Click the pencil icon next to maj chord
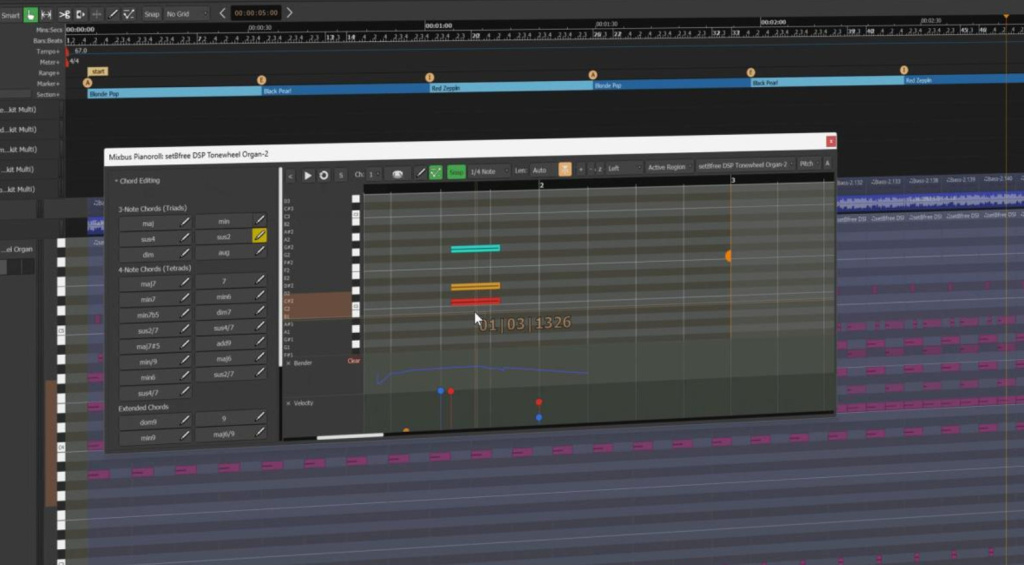The image size is (1024, 565). 185,222
